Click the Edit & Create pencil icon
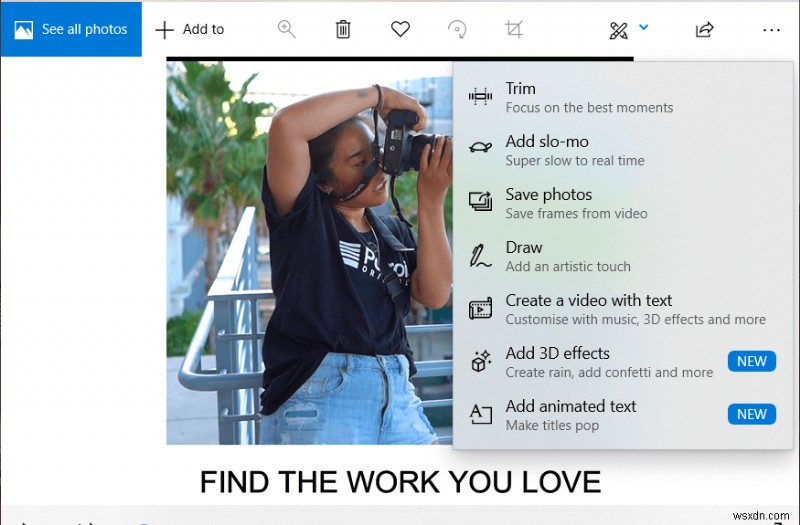800x525 pixels. tap(618, 31)
